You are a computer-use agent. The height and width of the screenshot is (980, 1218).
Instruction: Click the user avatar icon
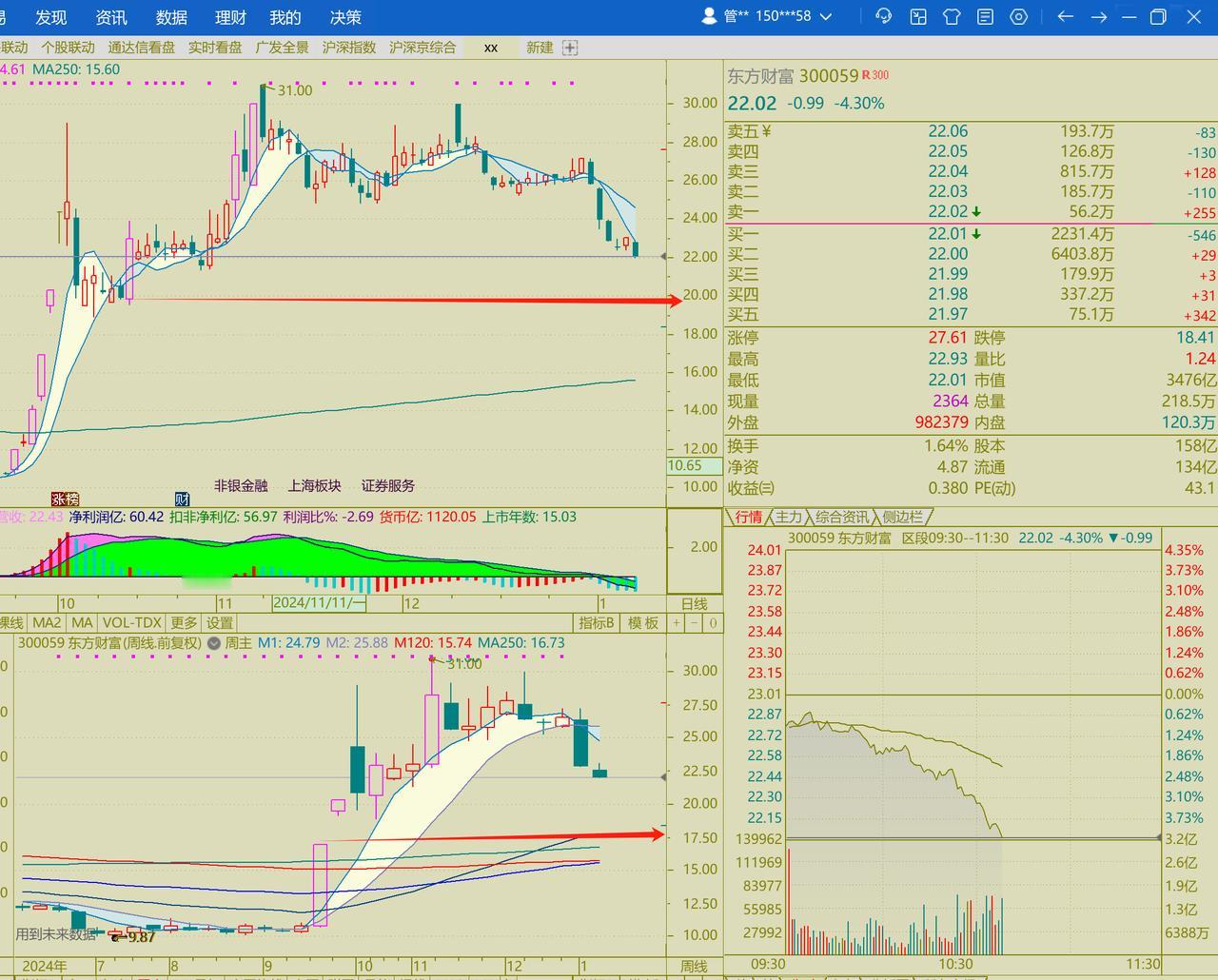(x=709, y=16)
